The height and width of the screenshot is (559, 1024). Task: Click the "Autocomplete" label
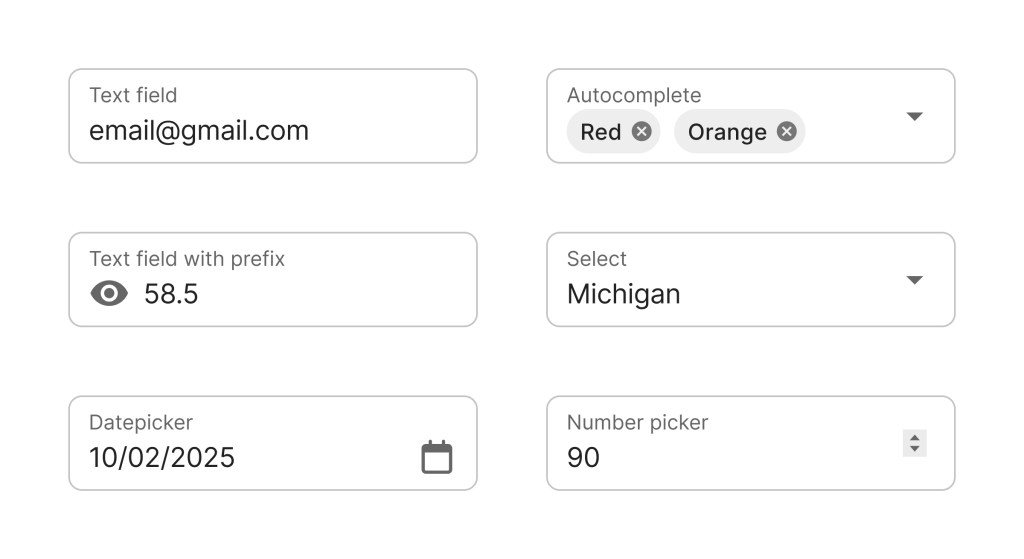[634, 95]
